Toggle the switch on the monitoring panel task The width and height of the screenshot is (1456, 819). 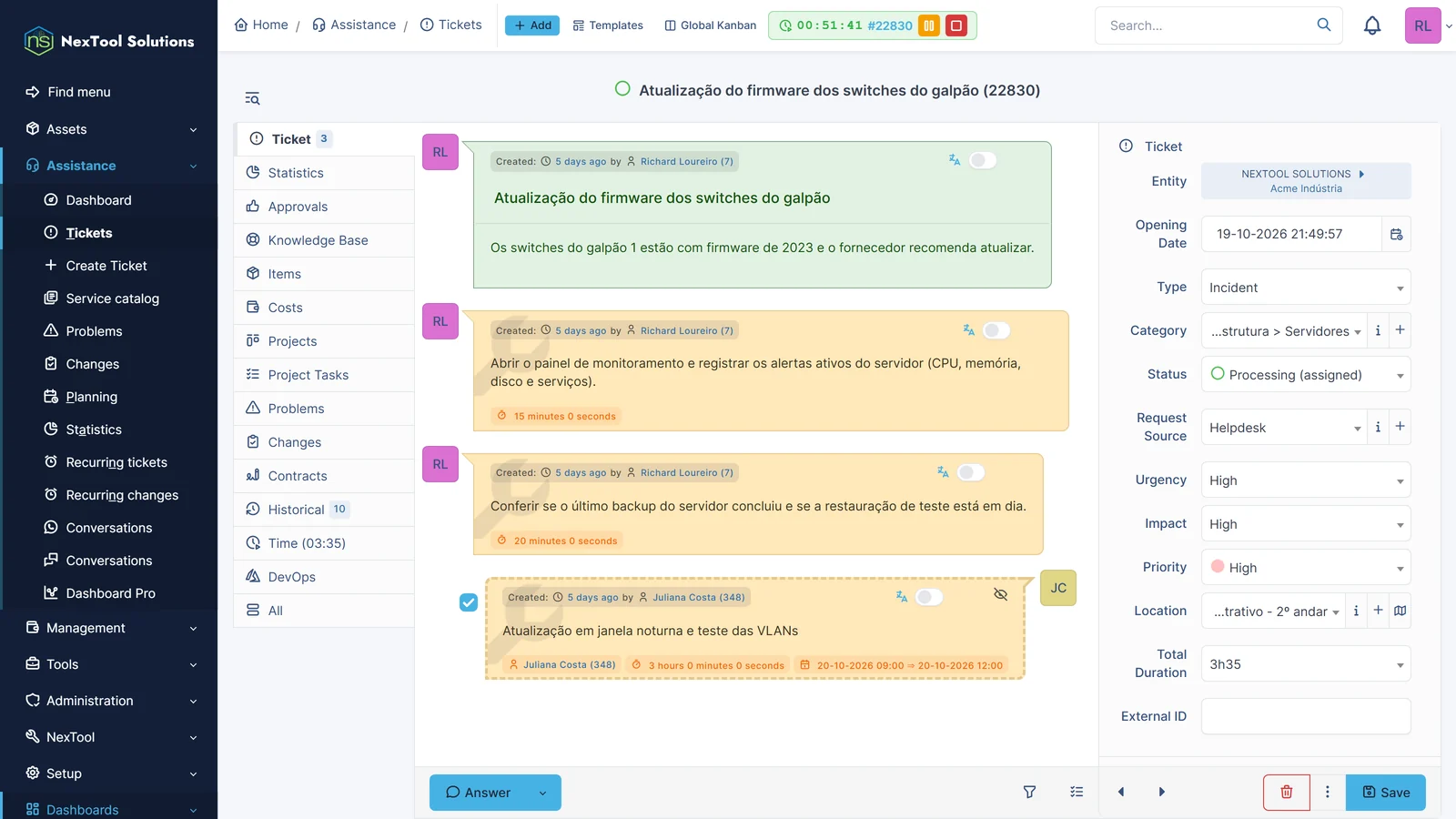coord(996,330)
